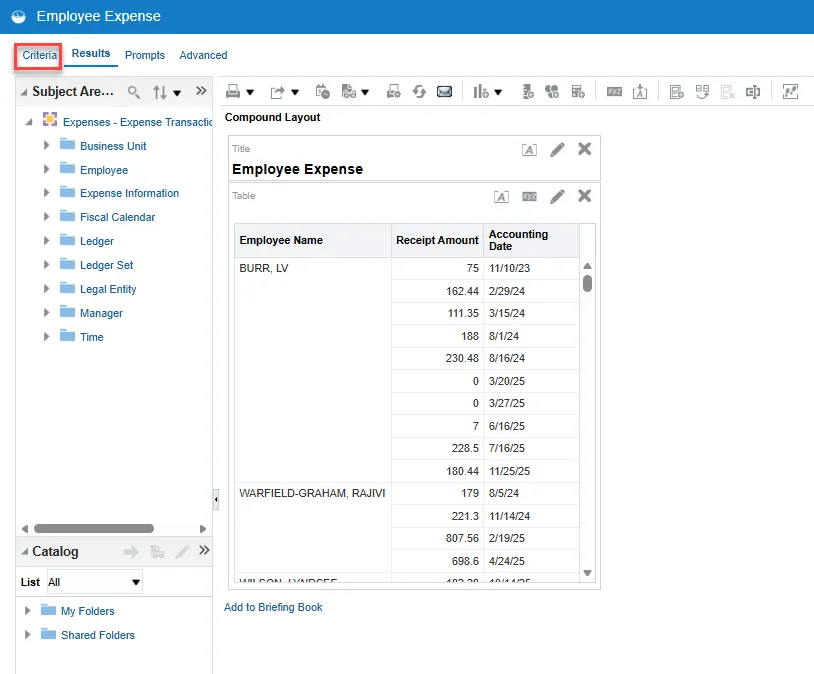Click the Schedule analysis calendar-clock icon
814x674 pixels.
click(x=322, y=92)
